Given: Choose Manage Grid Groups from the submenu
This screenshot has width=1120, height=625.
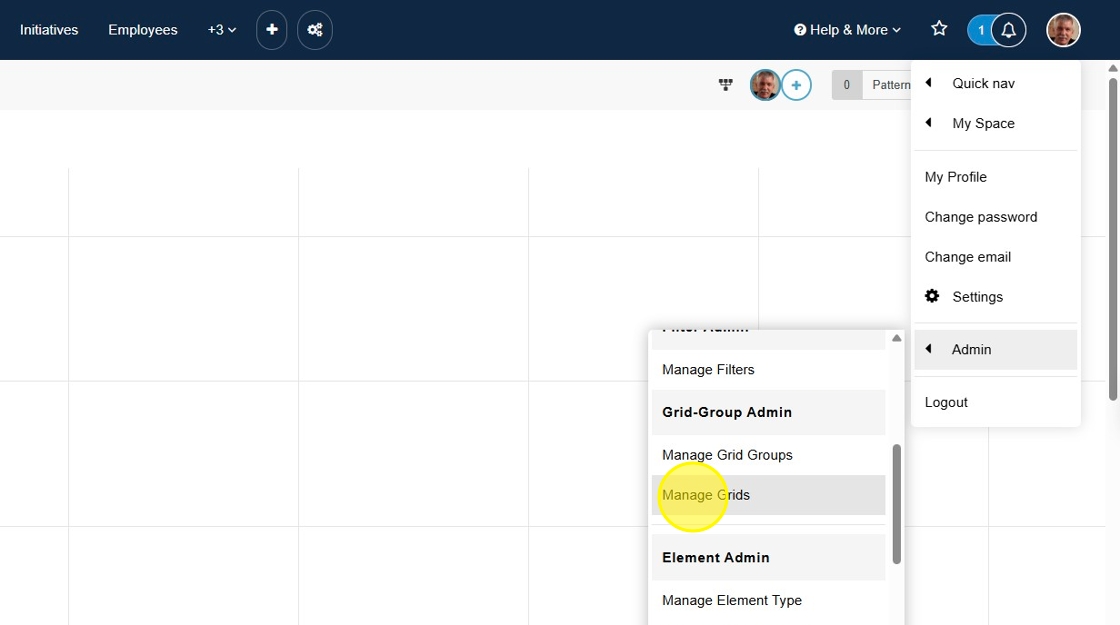Looking at the screenshot, I should click(x=727, y=455).
